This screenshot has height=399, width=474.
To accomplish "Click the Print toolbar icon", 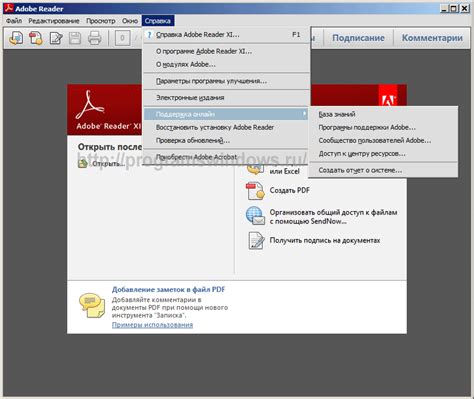I will tap(94, 38).
